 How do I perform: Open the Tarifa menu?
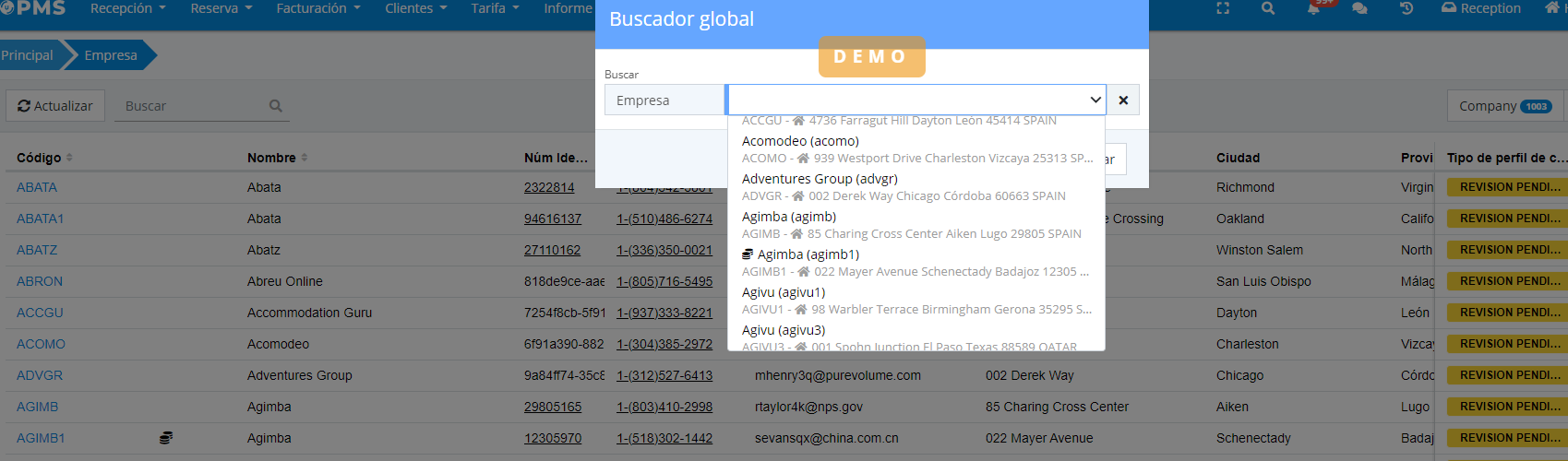pos(495,8)
